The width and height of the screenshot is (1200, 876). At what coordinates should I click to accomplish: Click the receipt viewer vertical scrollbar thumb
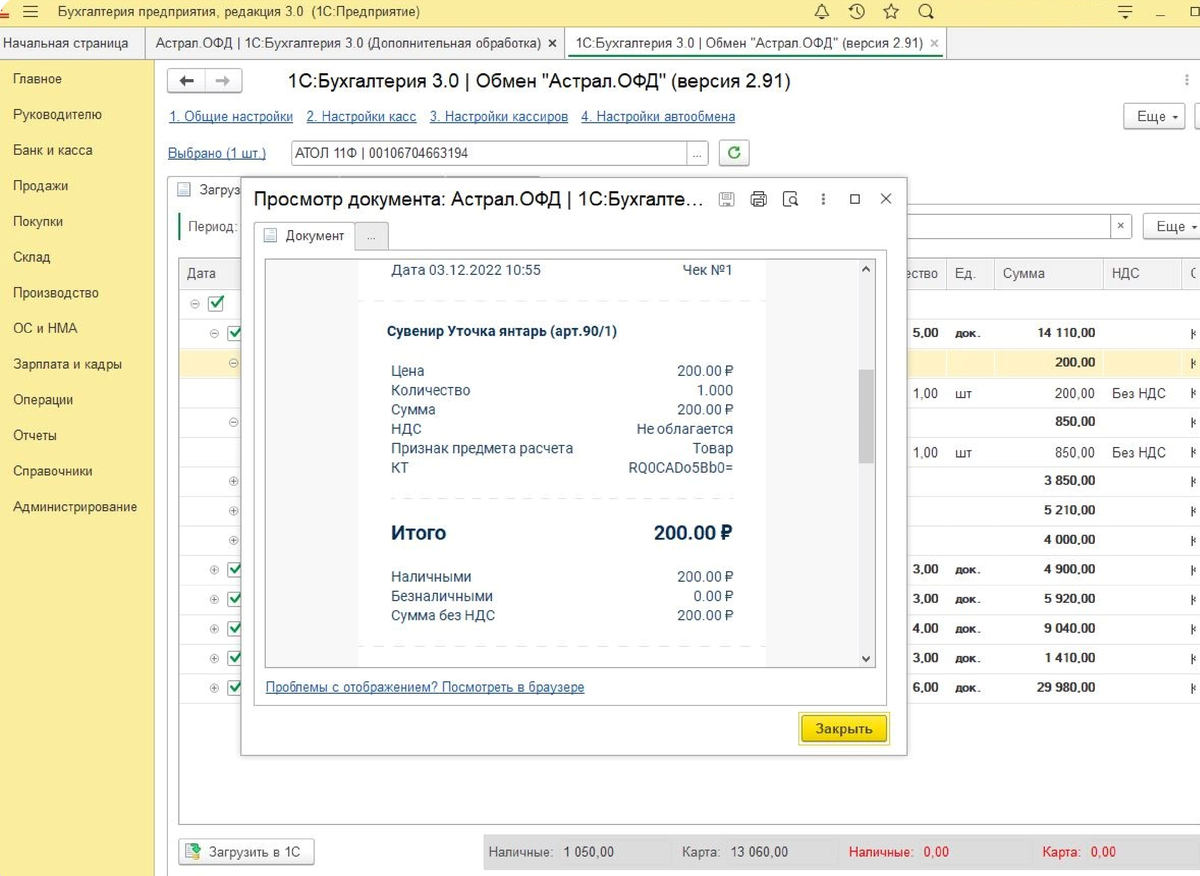(866, 416)
